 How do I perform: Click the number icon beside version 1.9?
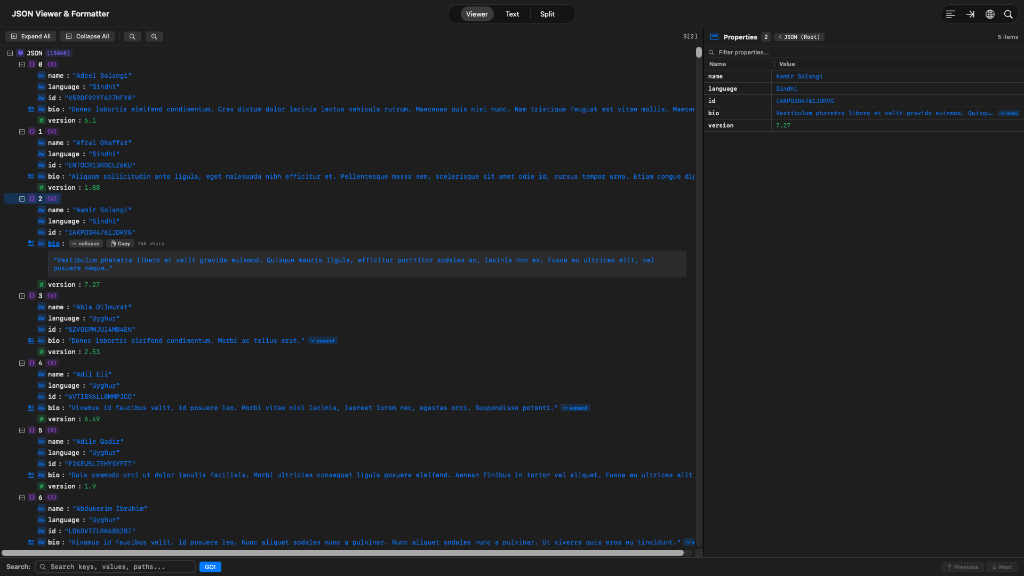coord(41,487)
